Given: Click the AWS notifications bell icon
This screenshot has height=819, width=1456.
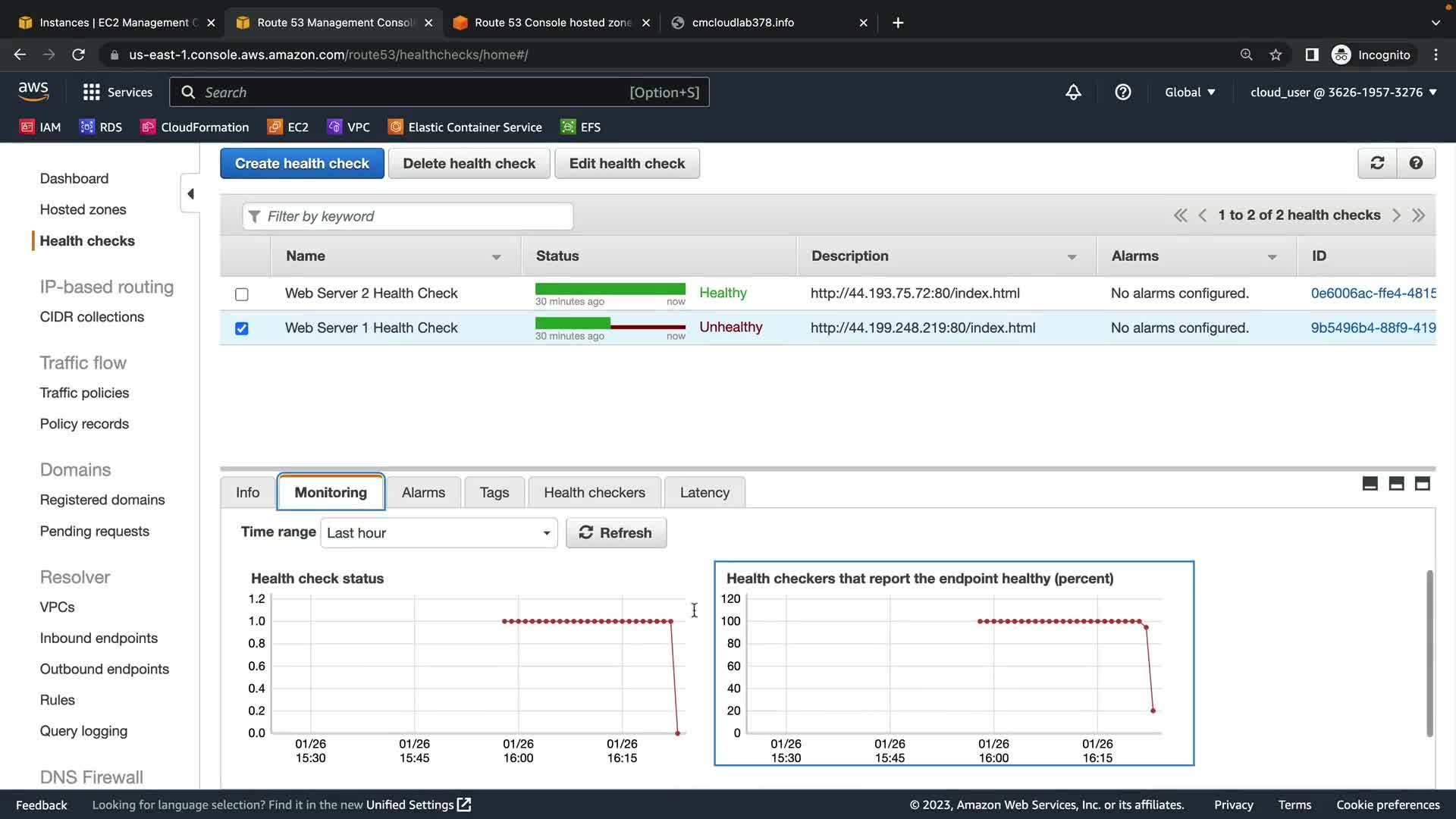Looking at the screenshot, I should 1073,93.
